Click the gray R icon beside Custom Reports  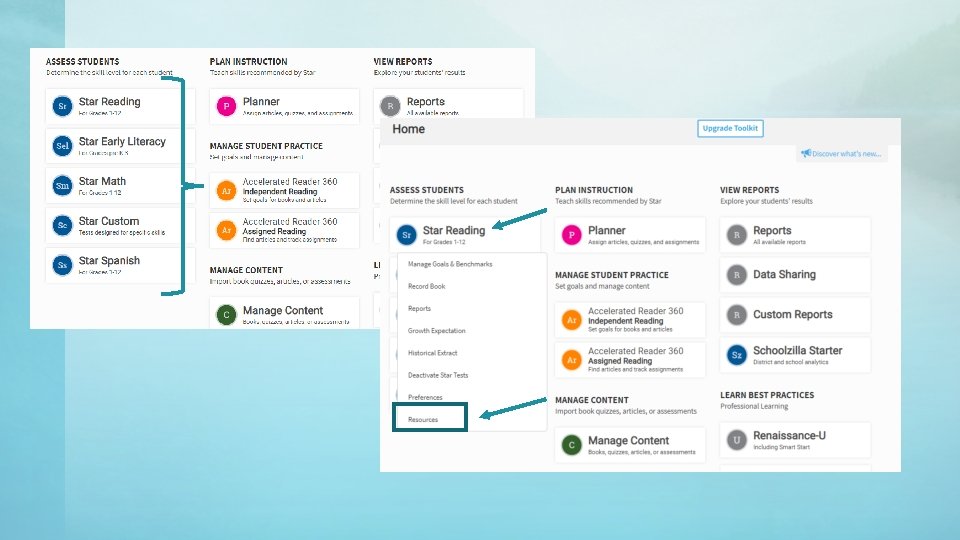[737, 315]
